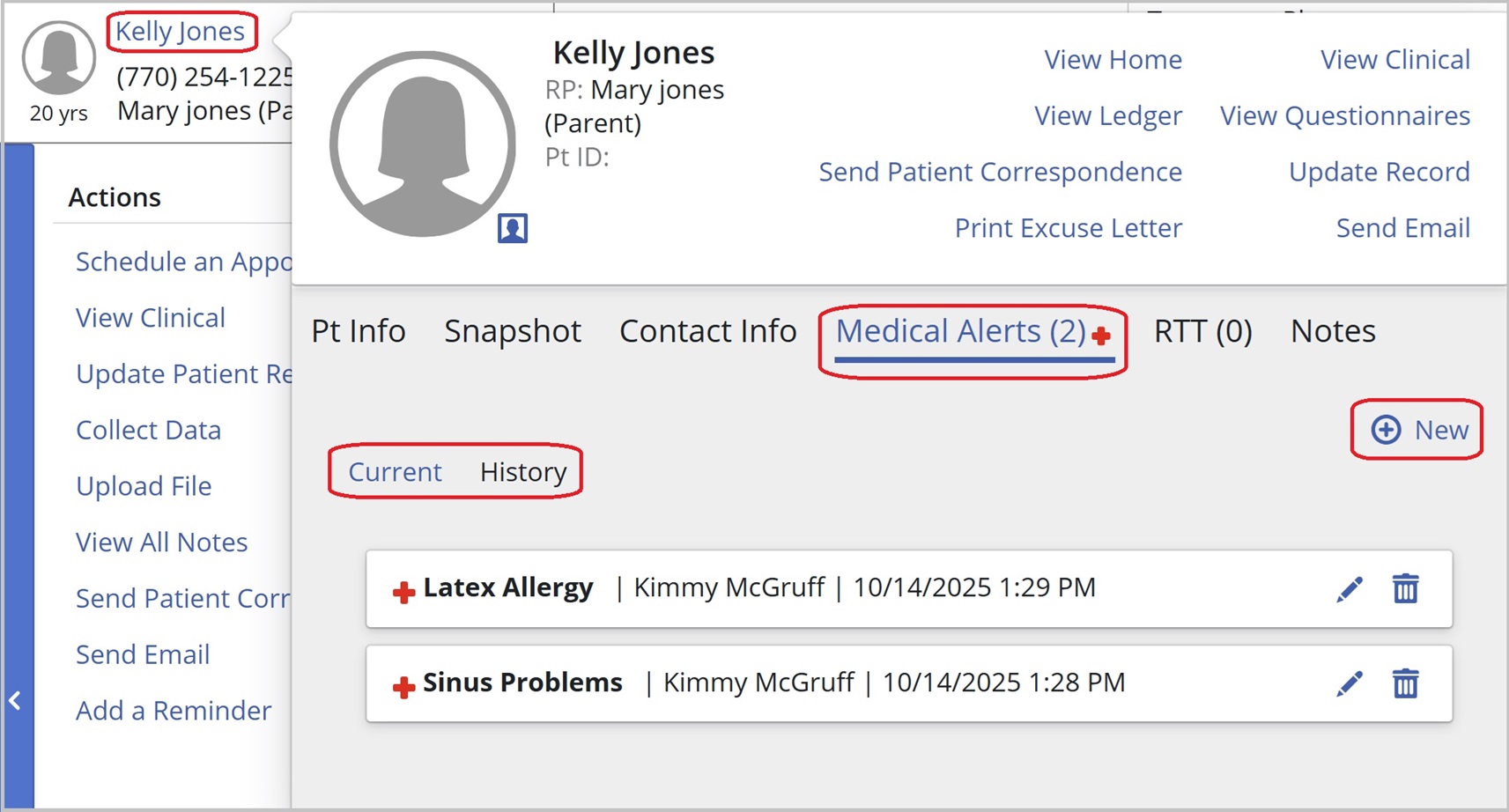Edit the Latex Allergy alert with pencil icon
The image size is (1509, 812).
click(x=1350, y=589)
